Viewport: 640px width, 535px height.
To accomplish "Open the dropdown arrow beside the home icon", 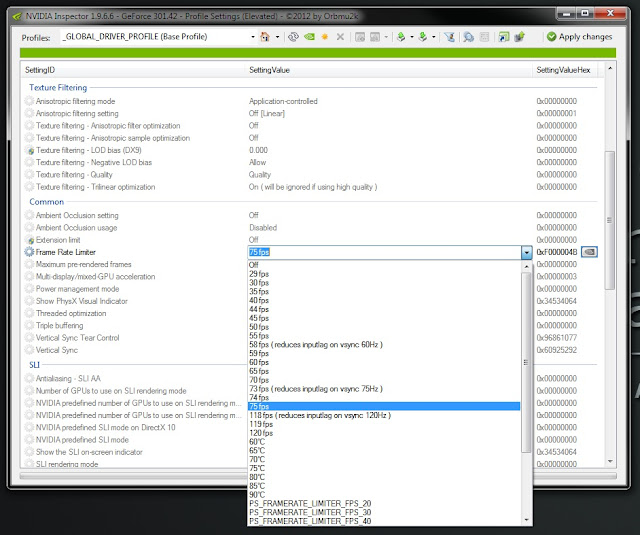I will click(278, 37).
